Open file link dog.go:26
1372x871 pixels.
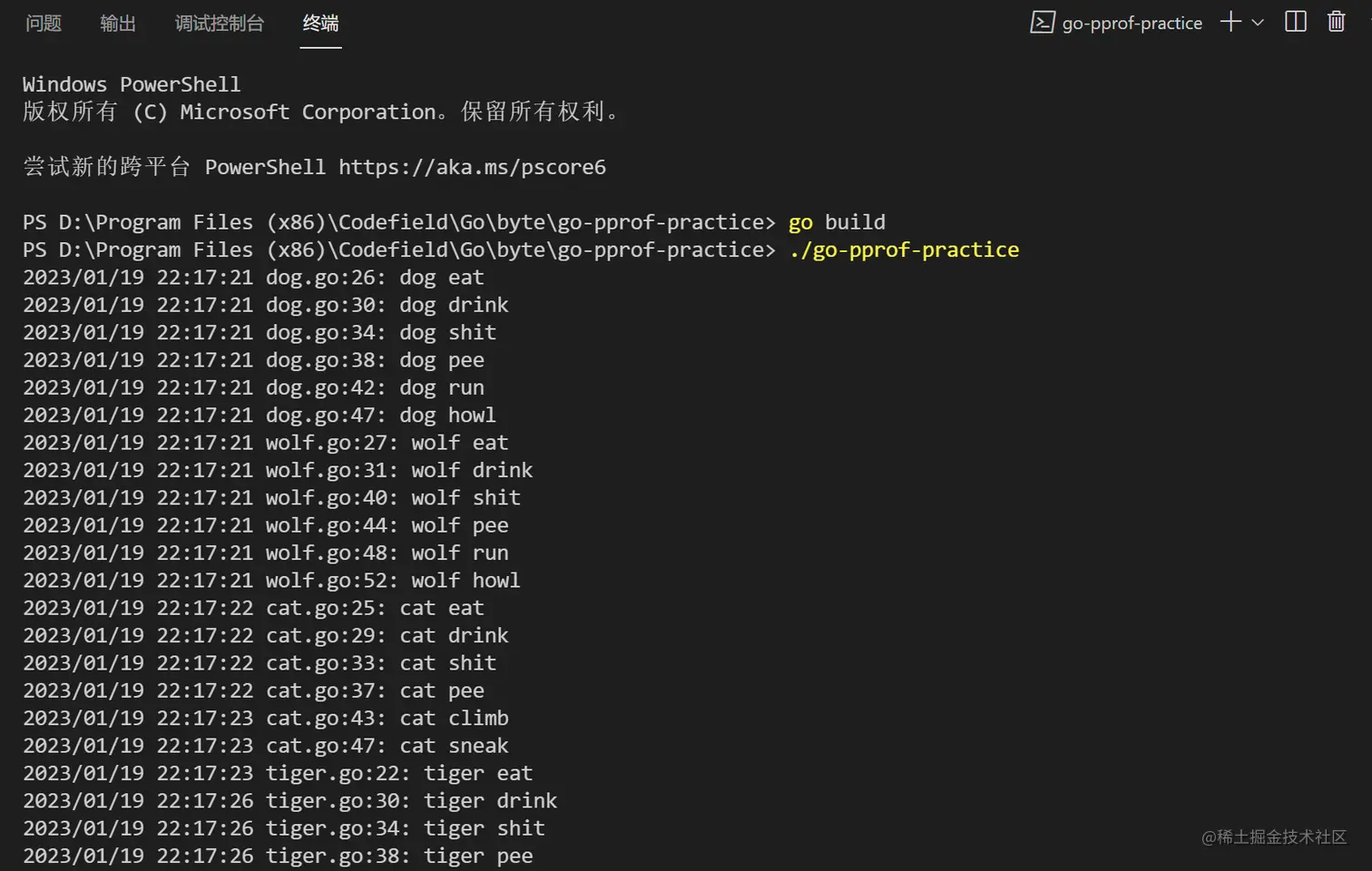(325, 278)
